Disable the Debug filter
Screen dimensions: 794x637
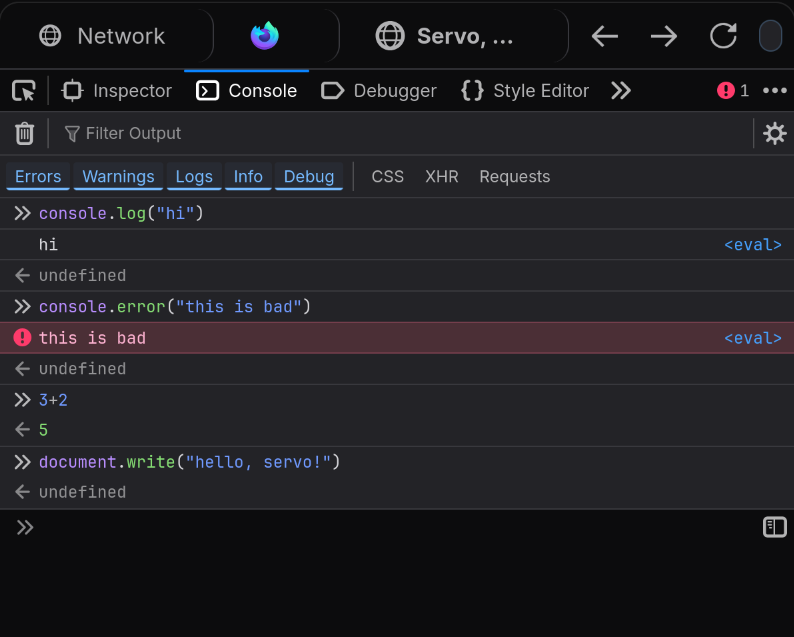pos(309,177)
